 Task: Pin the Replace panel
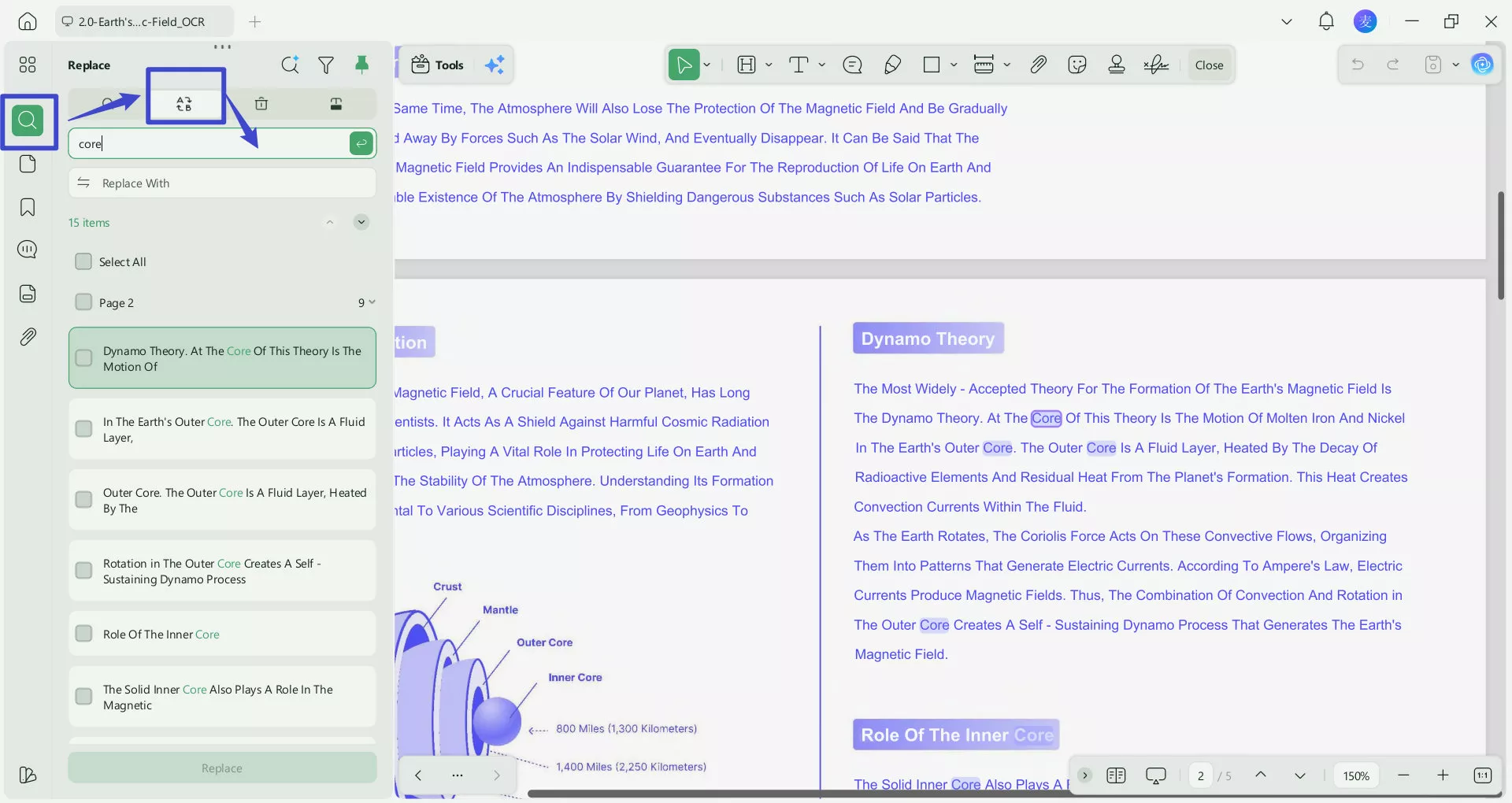(x=362, y=65)
